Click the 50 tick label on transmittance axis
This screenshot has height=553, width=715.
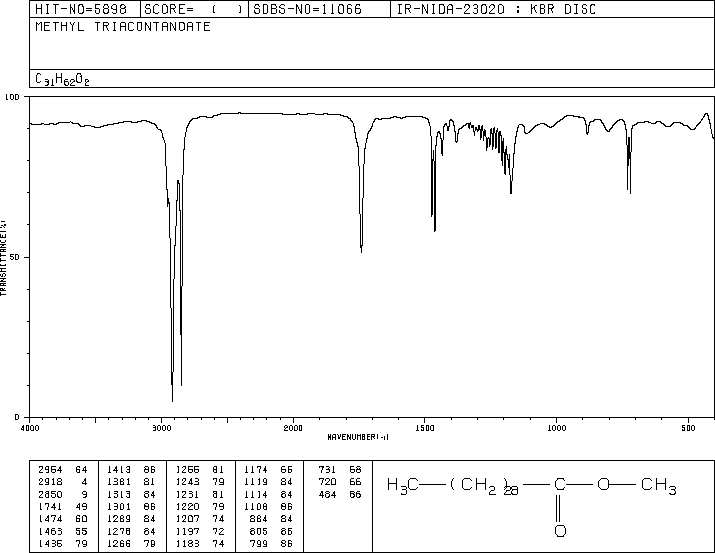click(x=15, y=258)
